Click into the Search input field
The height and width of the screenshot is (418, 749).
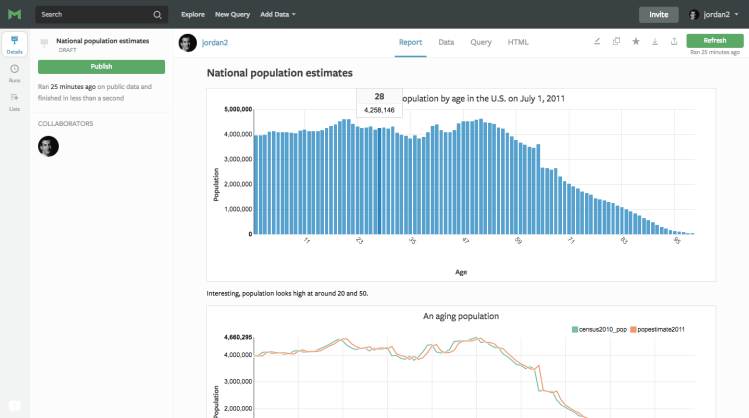[x=96, y=15]
